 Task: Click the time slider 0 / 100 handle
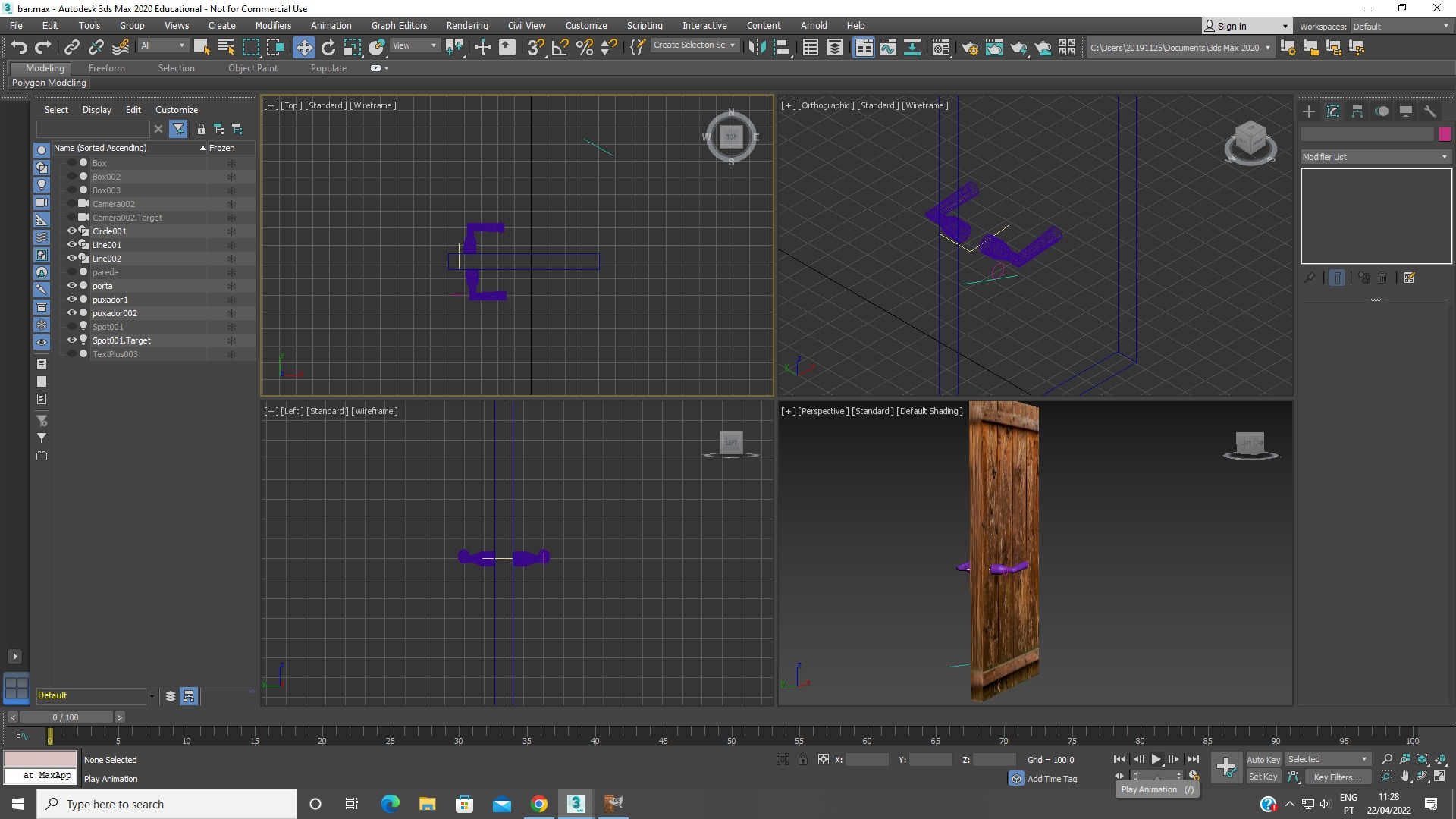(x=66, y=717)
